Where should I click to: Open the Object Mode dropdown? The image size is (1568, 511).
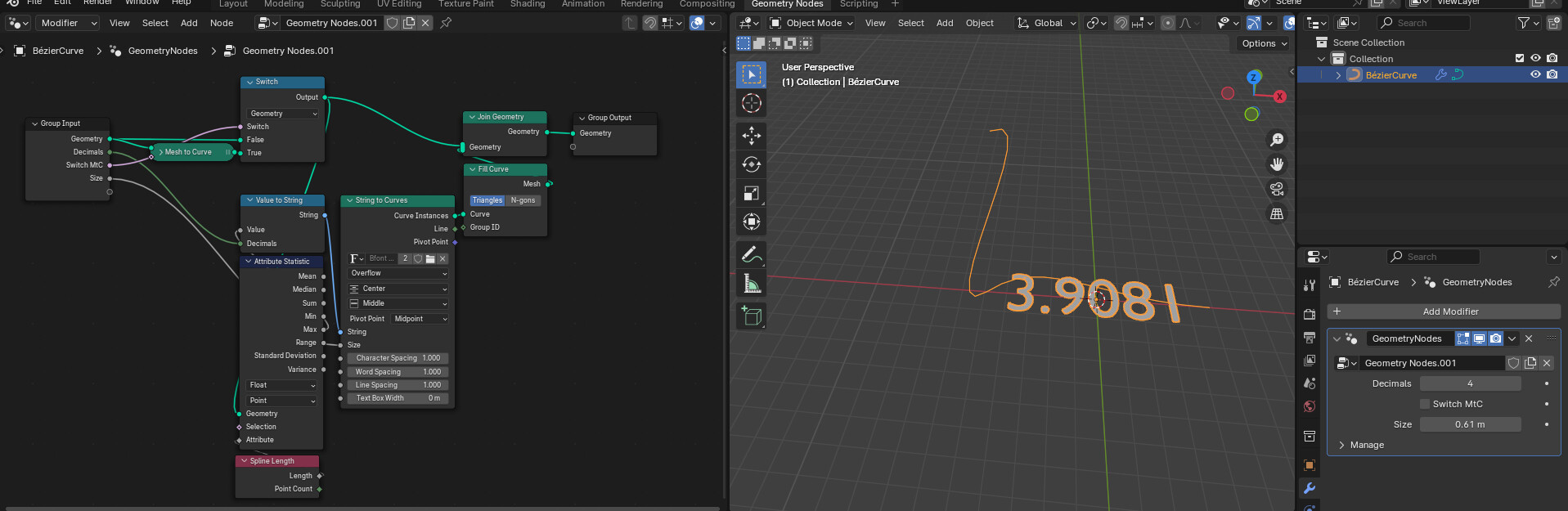[811, 23]
